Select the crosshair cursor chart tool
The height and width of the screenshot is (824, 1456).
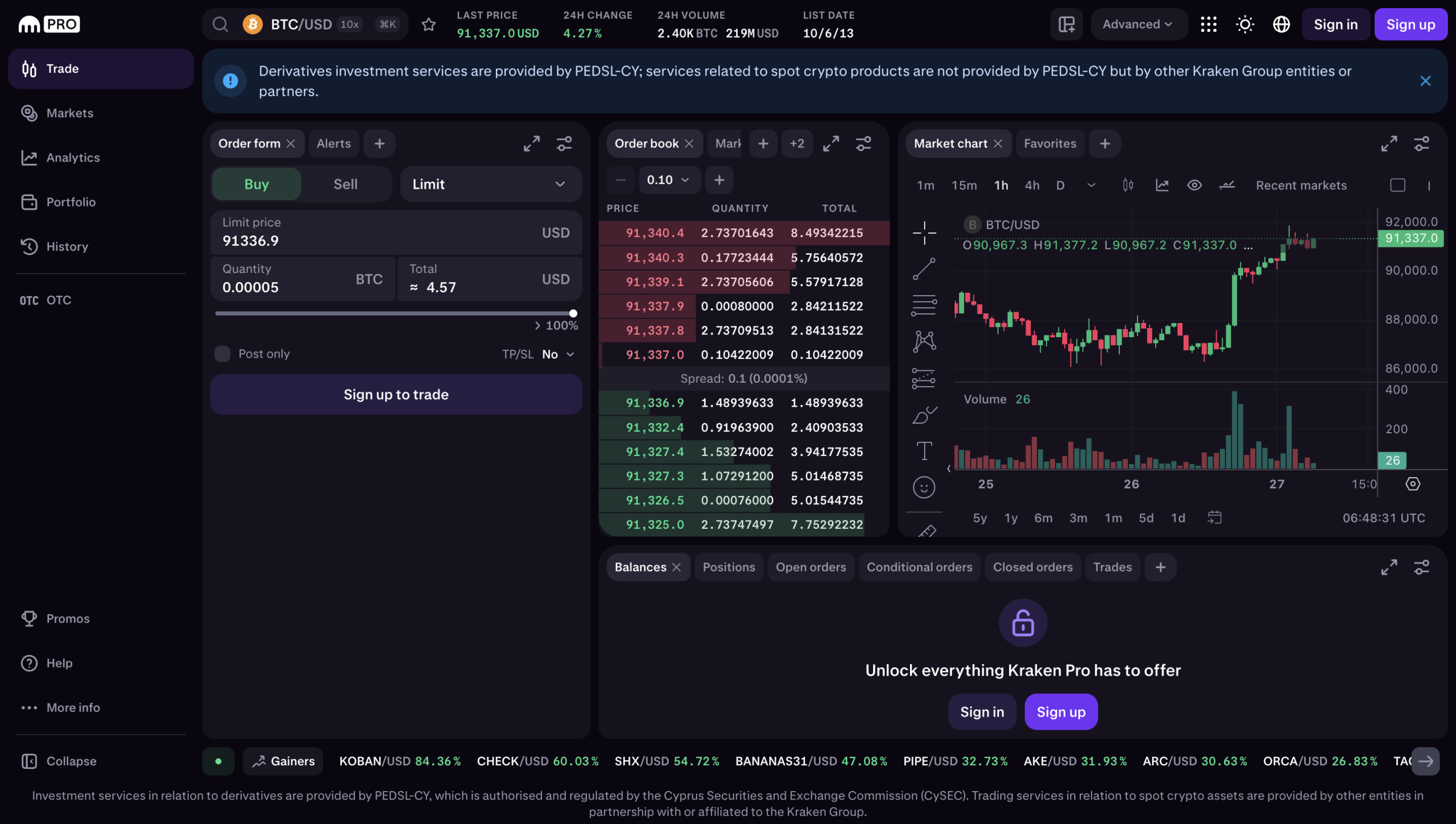coord(924,233)
